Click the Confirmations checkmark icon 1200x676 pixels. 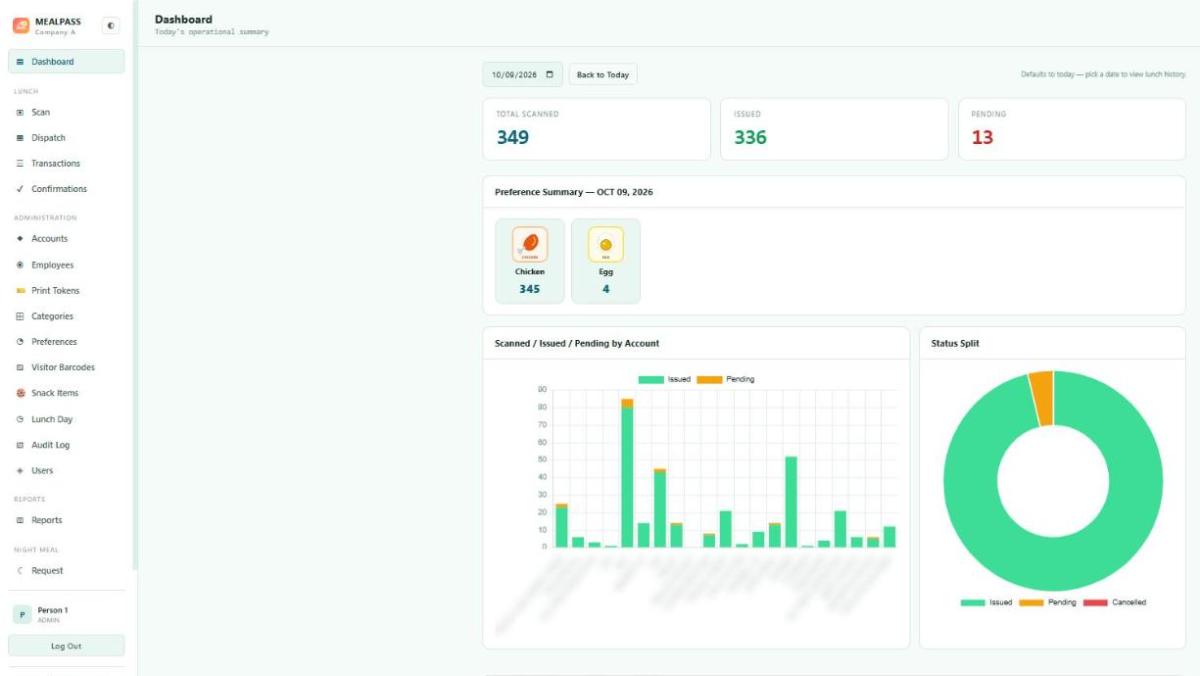point(20,189)
